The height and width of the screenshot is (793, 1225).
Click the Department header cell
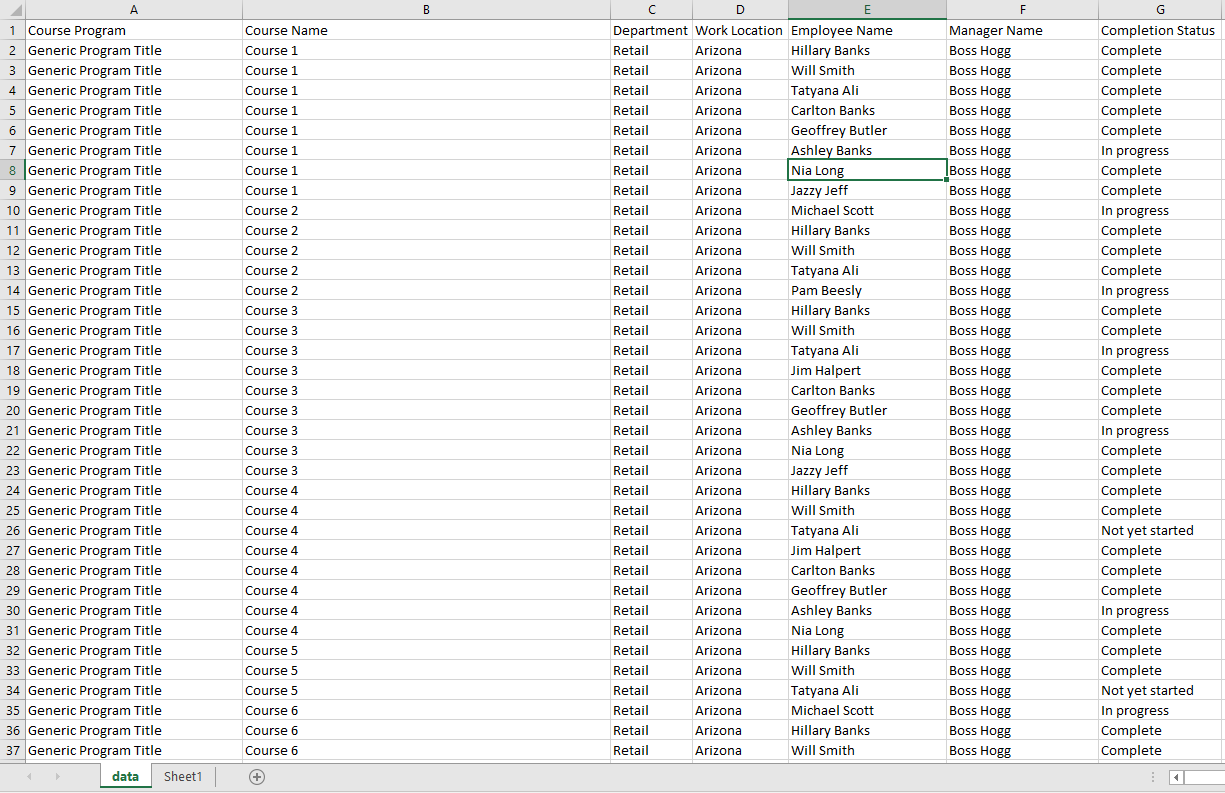coord(651,30)
